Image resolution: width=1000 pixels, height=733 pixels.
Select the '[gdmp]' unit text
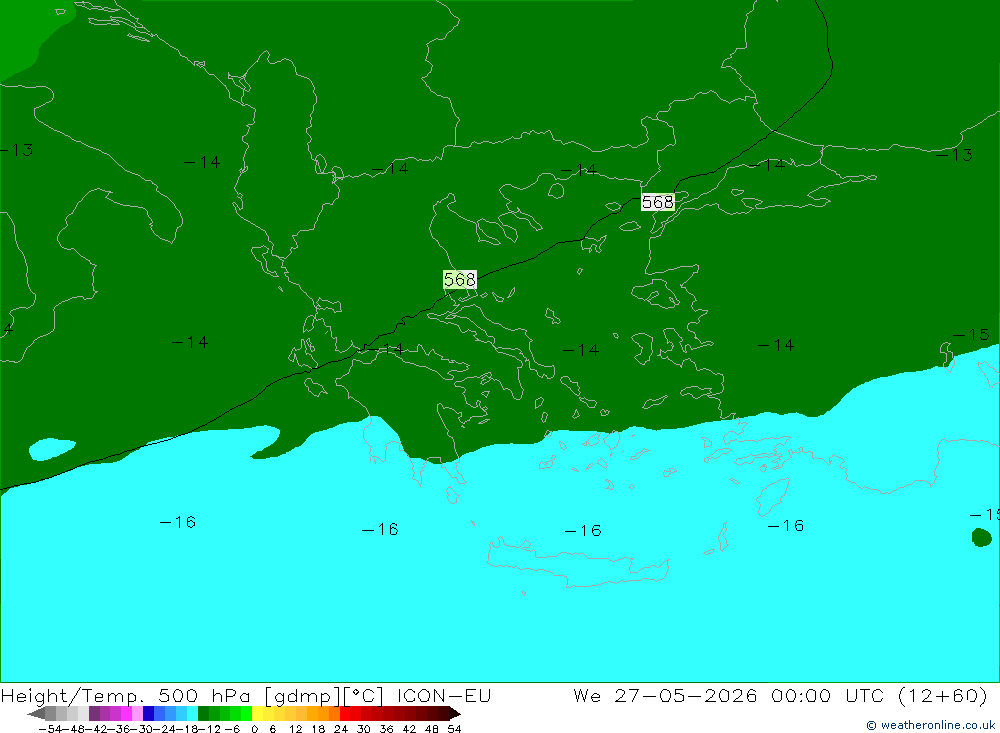[303, 696]
